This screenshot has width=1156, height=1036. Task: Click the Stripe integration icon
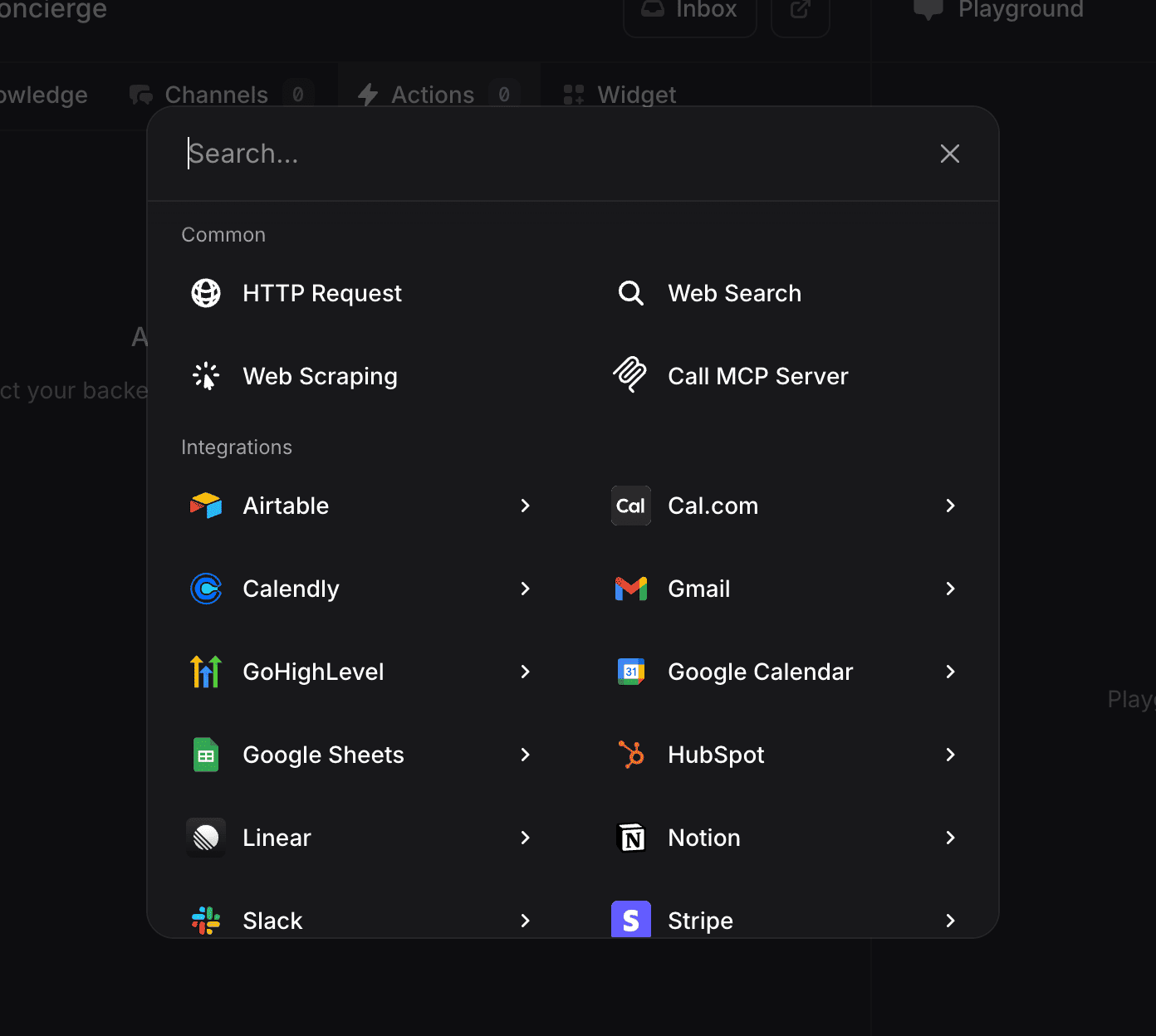(630, 920)
